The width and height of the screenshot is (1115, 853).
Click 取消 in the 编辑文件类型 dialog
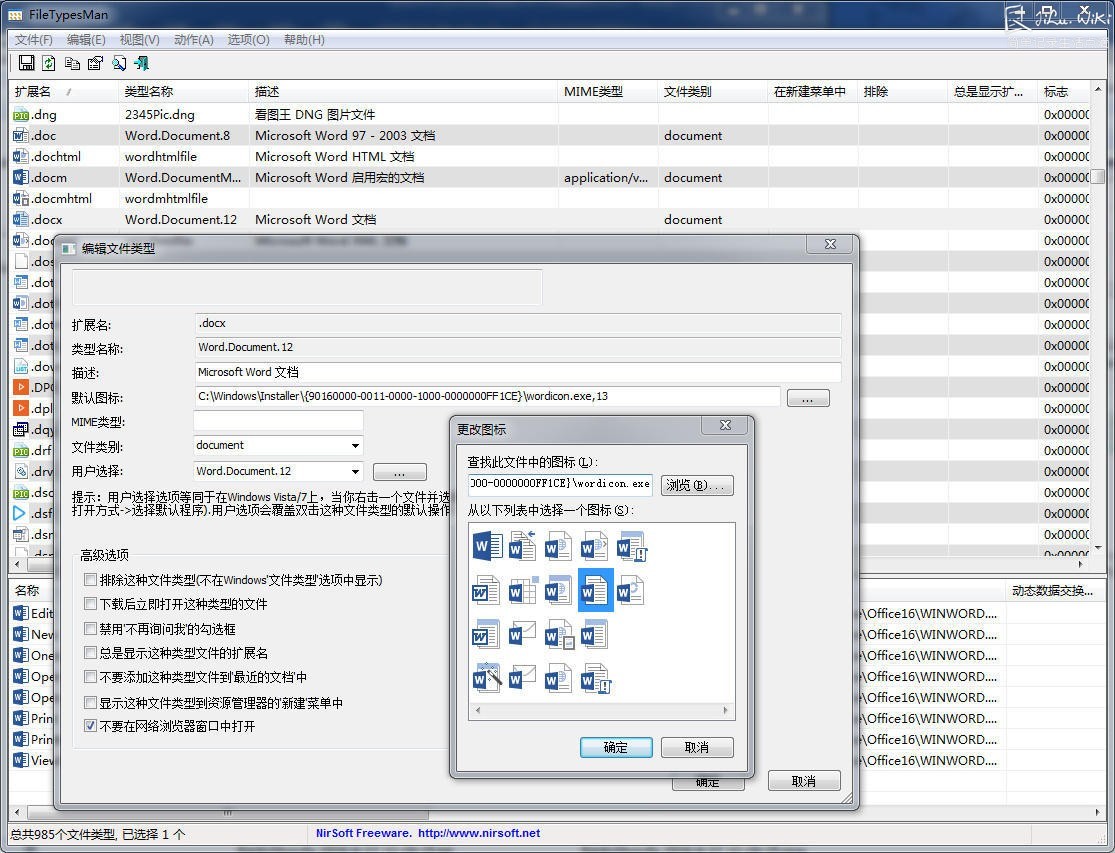[804, 781]
